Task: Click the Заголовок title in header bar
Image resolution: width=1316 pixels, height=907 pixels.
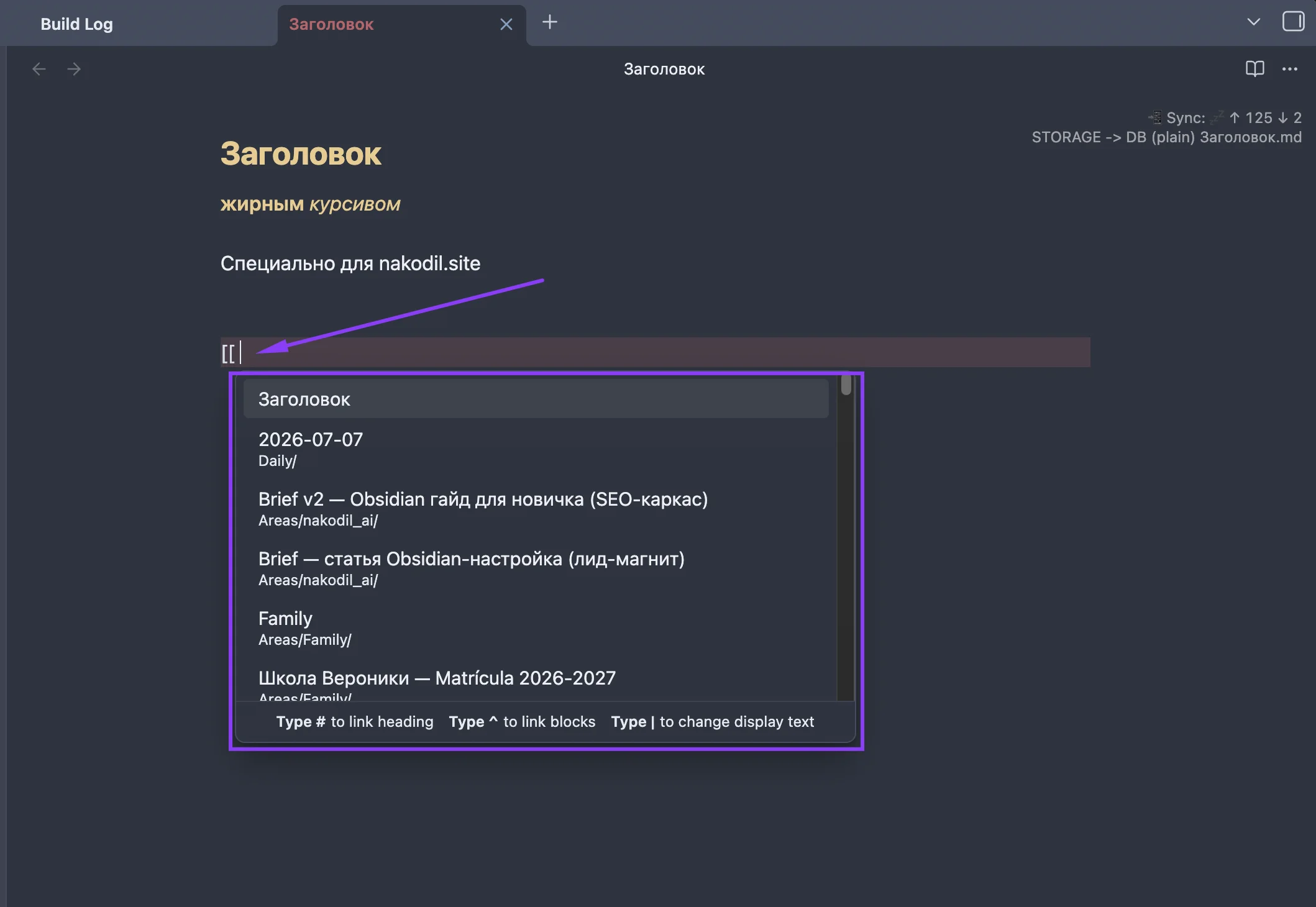Action: click(x=664, y=69)
